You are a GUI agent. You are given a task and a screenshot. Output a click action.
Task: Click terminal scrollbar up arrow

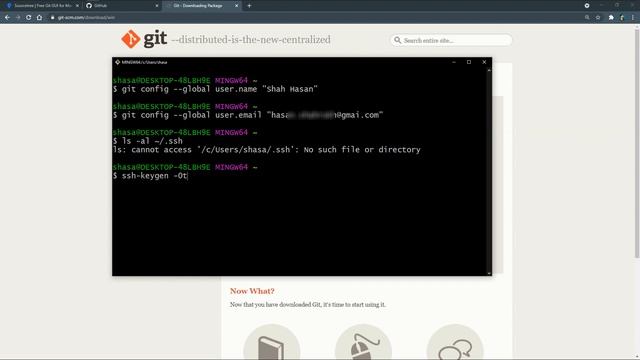(489, 70)
